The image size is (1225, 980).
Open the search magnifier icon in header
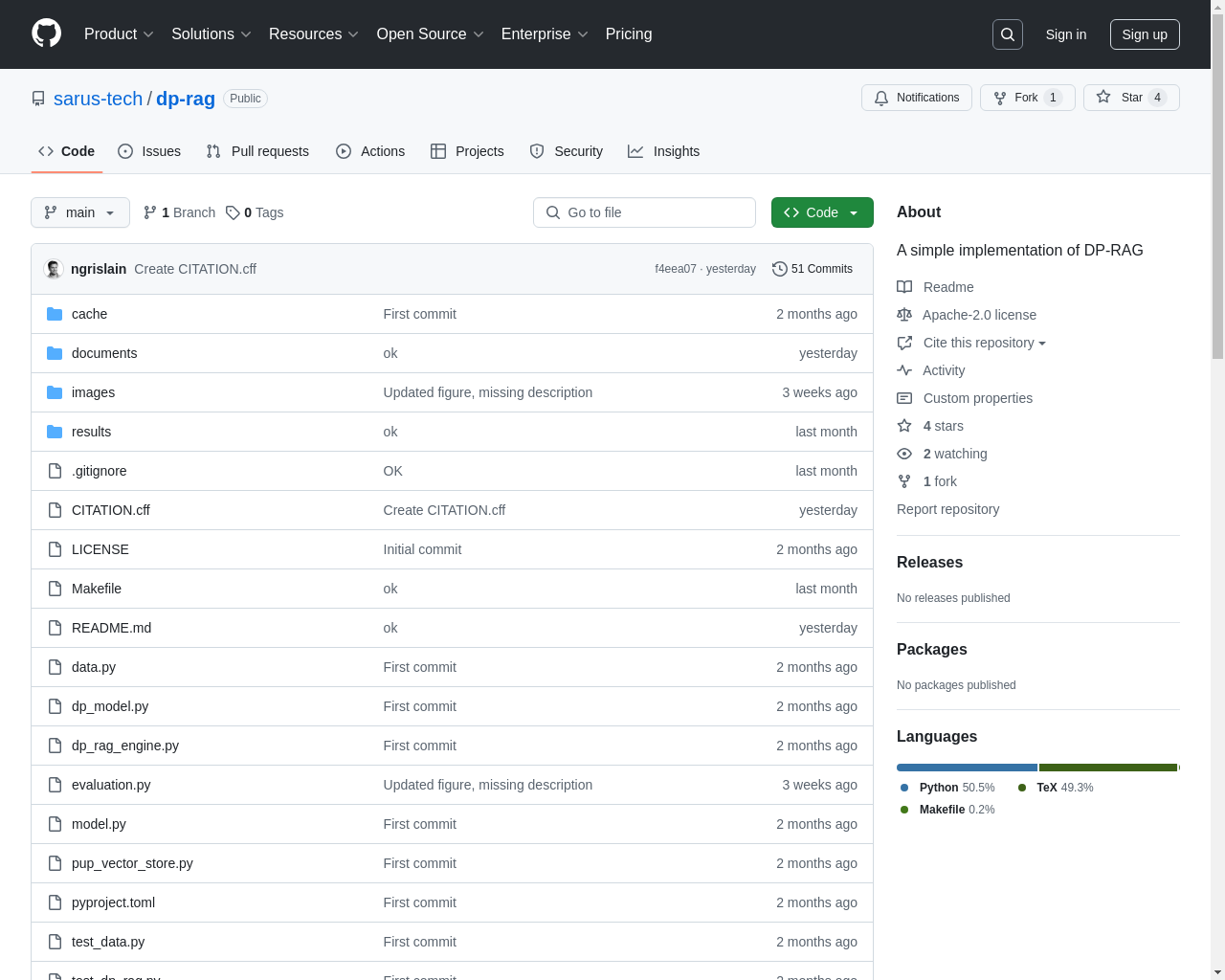[1008, 34]
